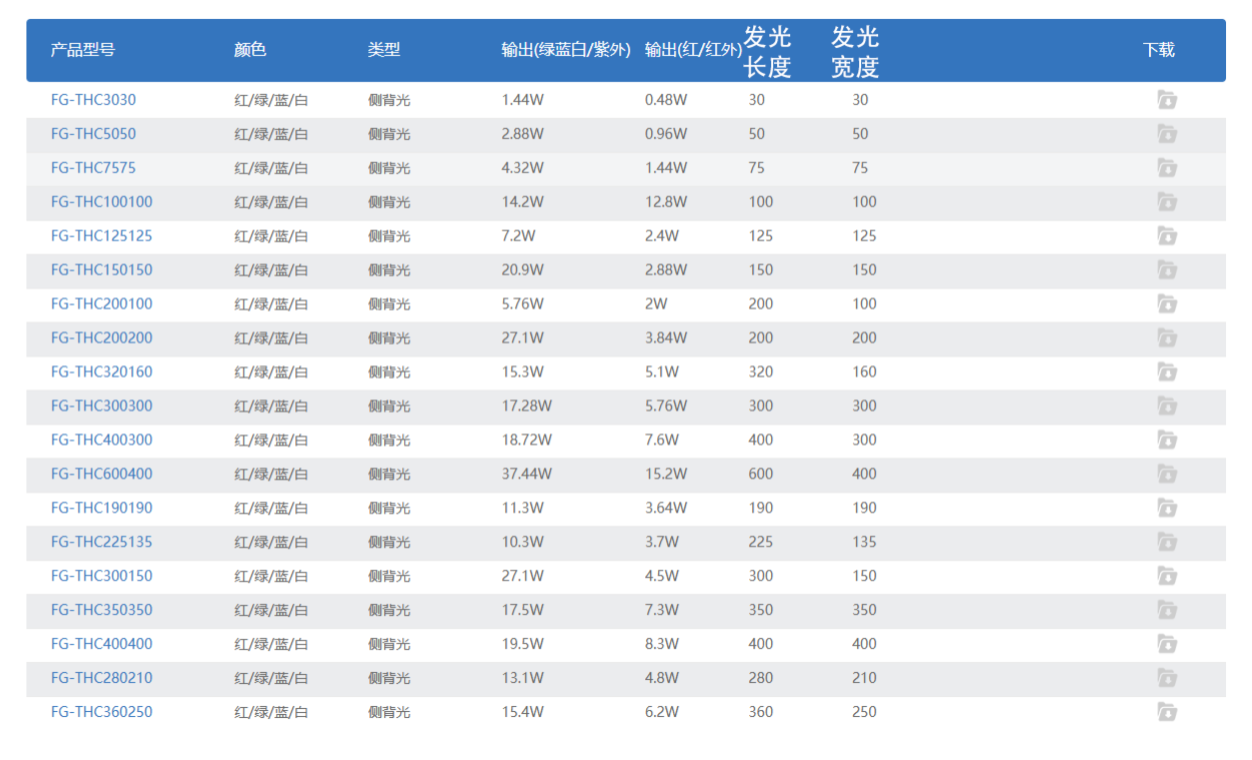Click width value 210
The height and width of the screenshot is (760, 1252).
(865, 678)
